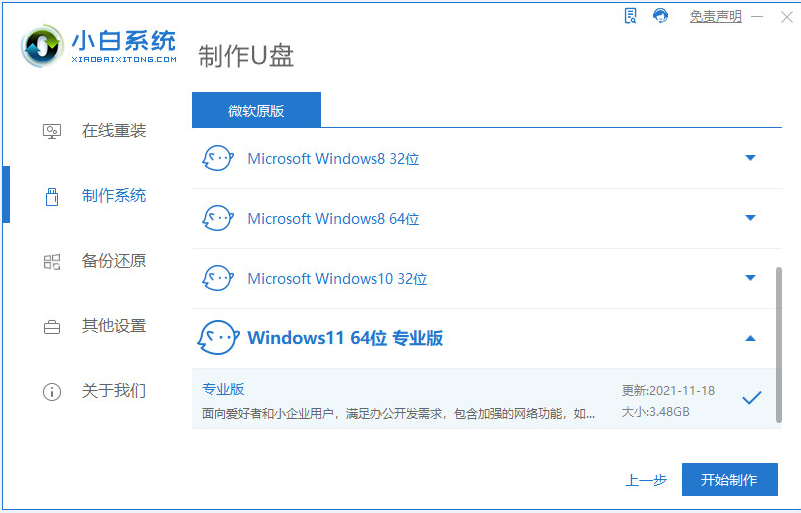Viewport: 801px width, 513px height.
Task: Select 在线重装 in the sidebar
Action: point(114,131)
